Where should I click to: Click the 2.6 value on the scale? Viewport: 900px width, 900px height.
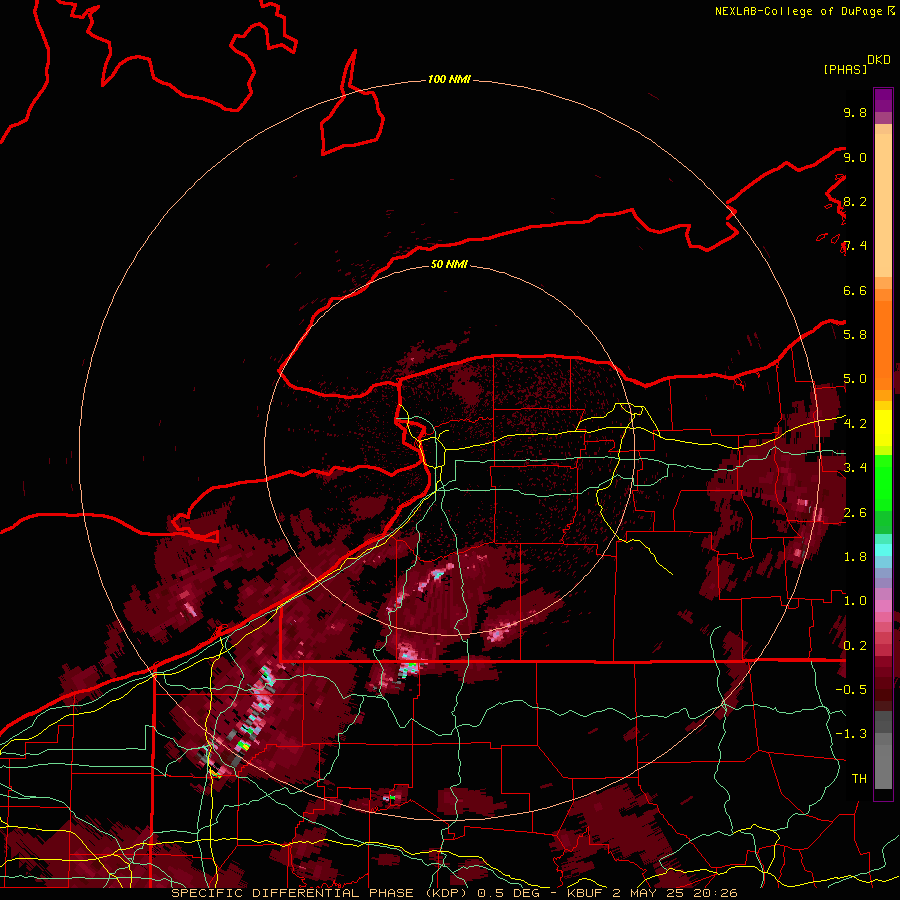click(x=855, y=512)
